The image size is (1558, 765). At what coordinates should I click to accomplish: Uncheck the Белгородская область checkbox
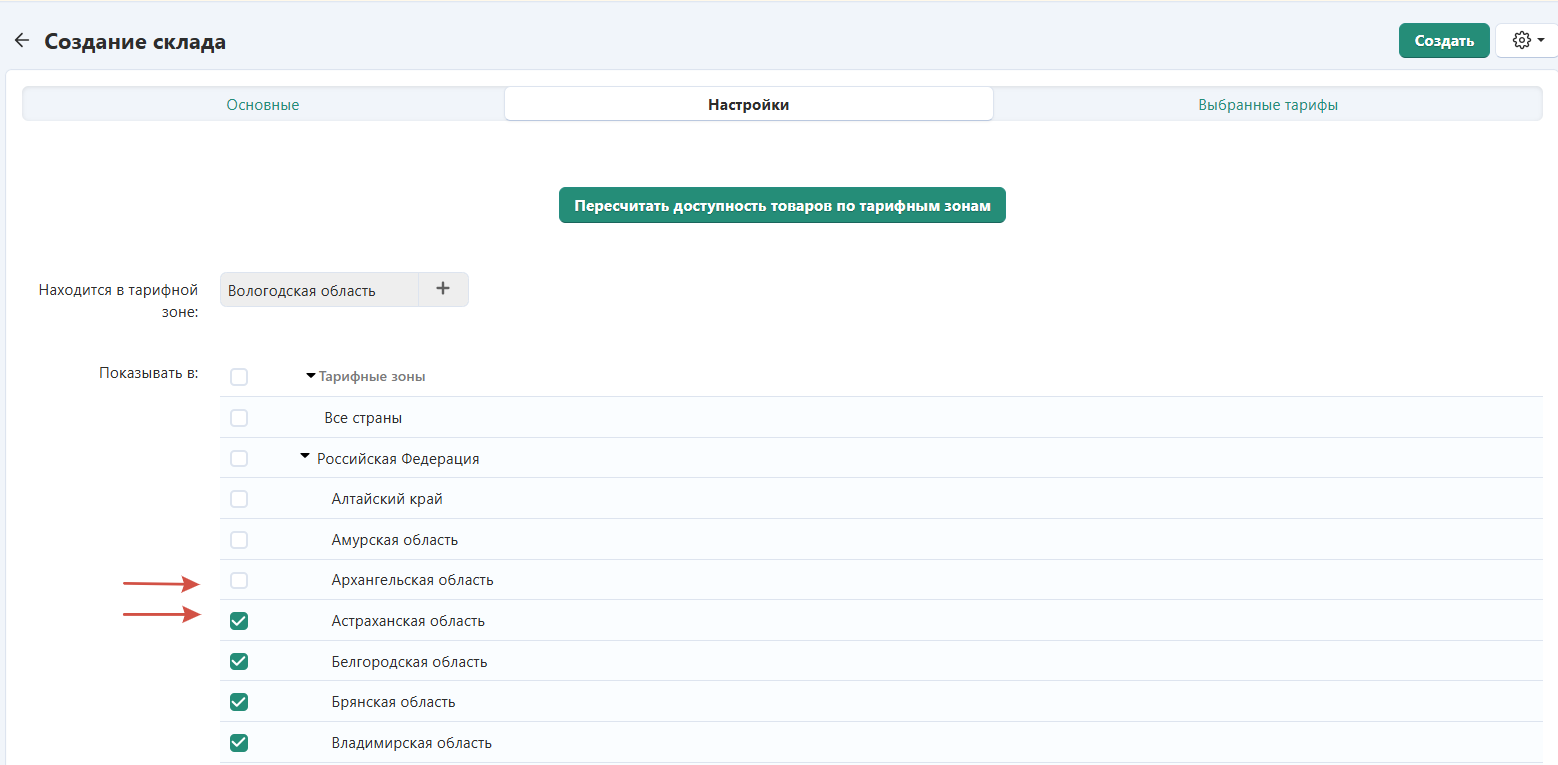239,662
